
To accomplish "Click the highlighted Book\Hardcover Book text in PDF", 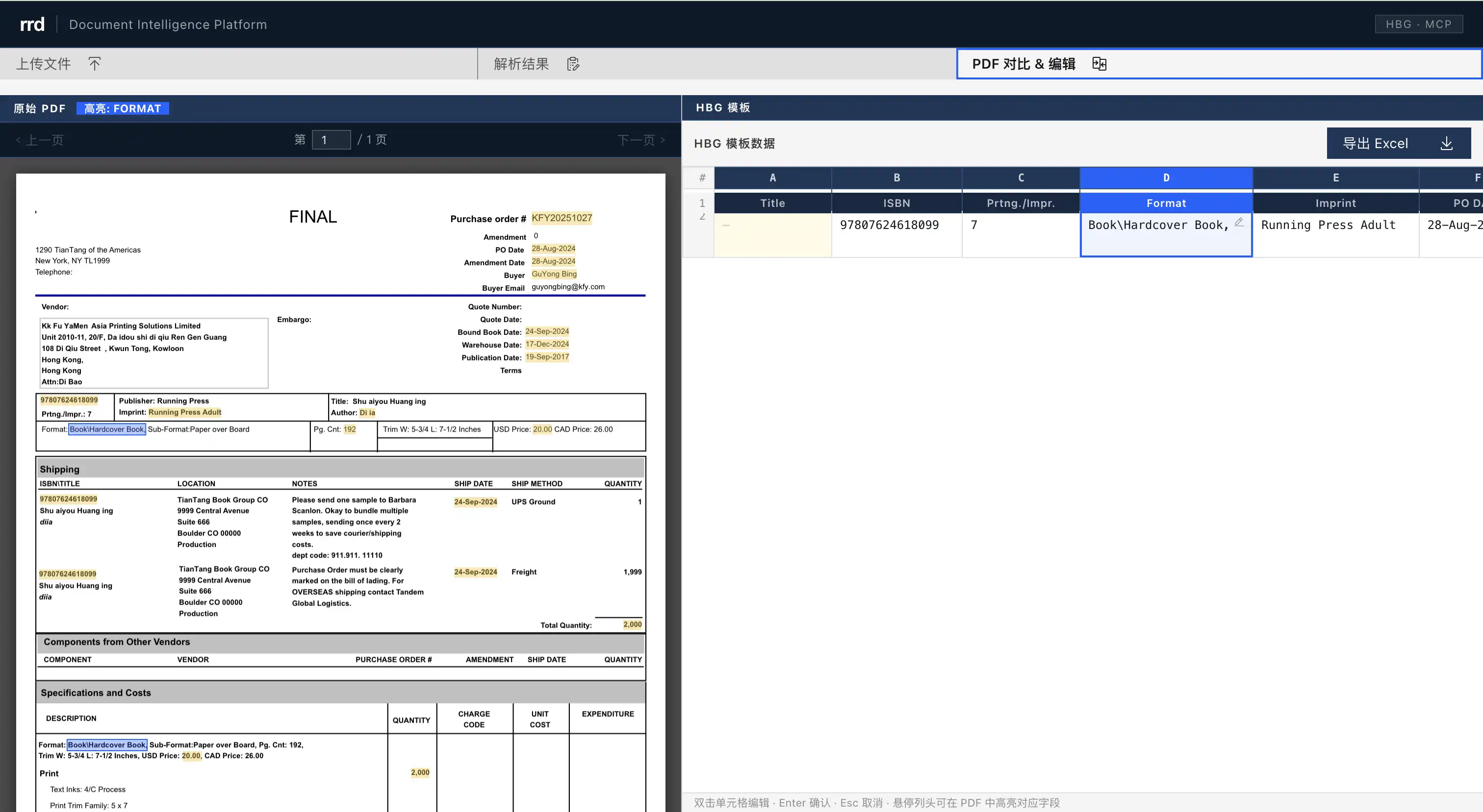I will (x=107, y=430).
